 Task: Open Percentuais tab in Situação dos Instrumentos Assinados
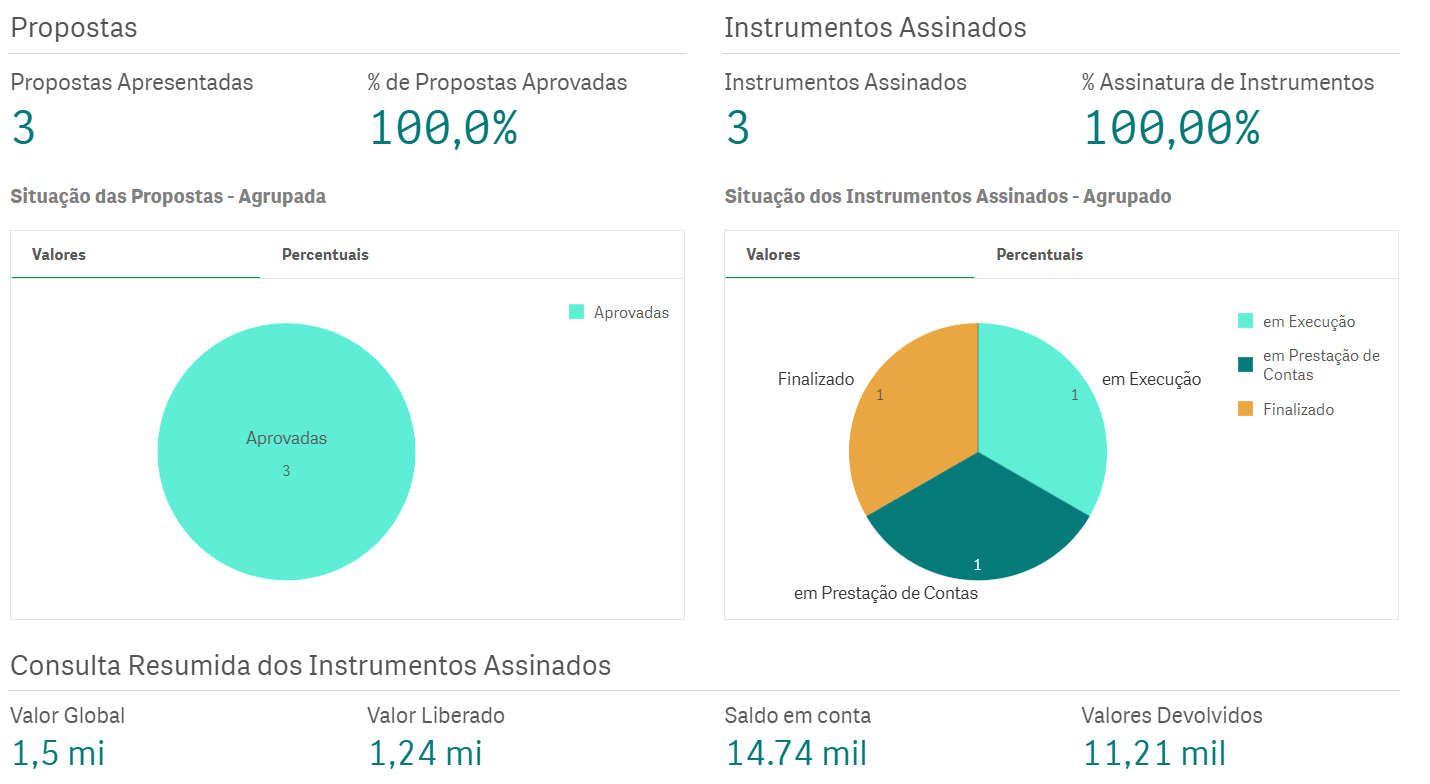pyautogui.click(x=1039, y=255)
